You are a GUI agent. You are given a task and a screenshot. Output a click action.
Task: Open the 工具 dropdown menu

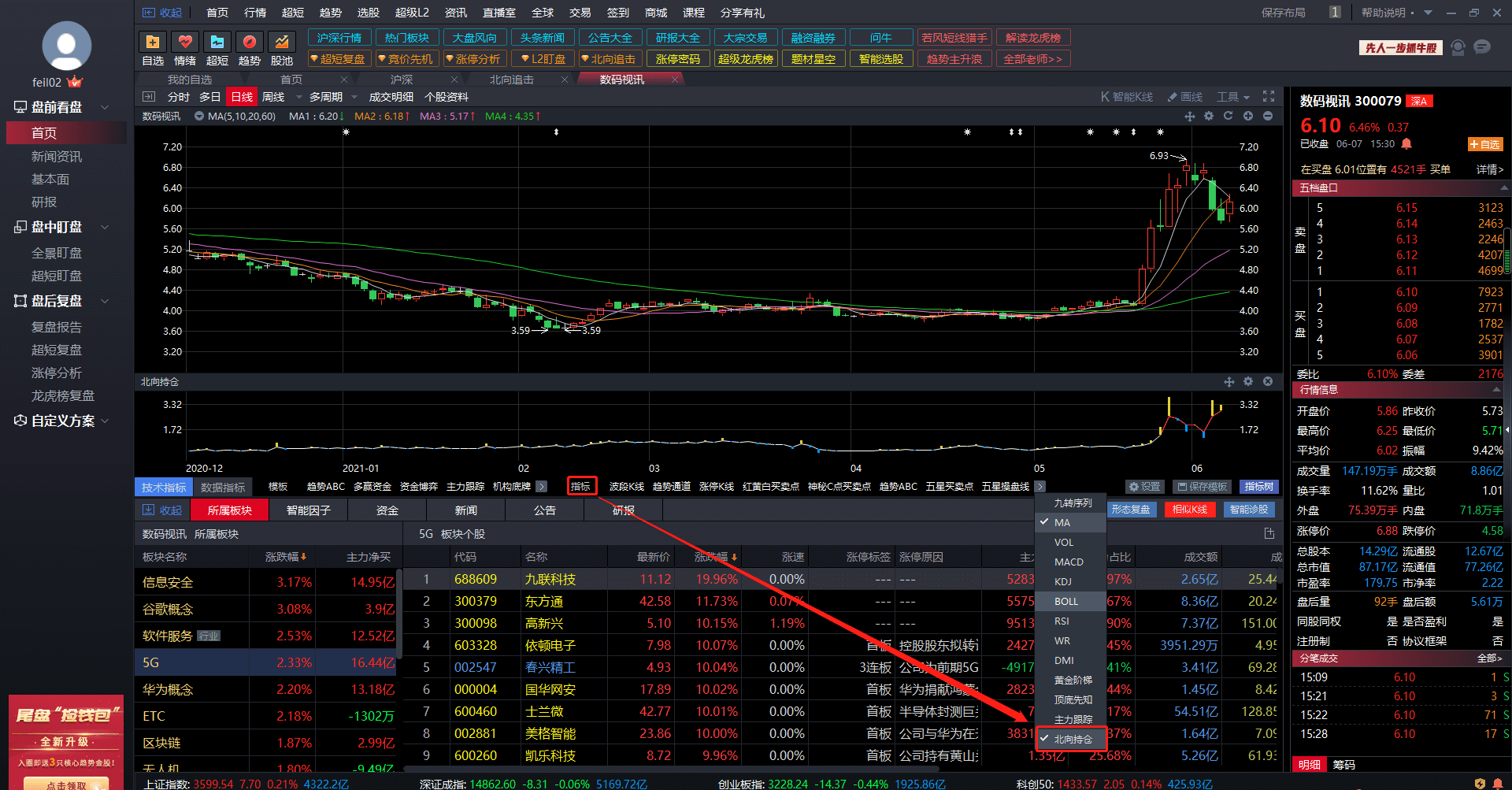click(1233, 97)
